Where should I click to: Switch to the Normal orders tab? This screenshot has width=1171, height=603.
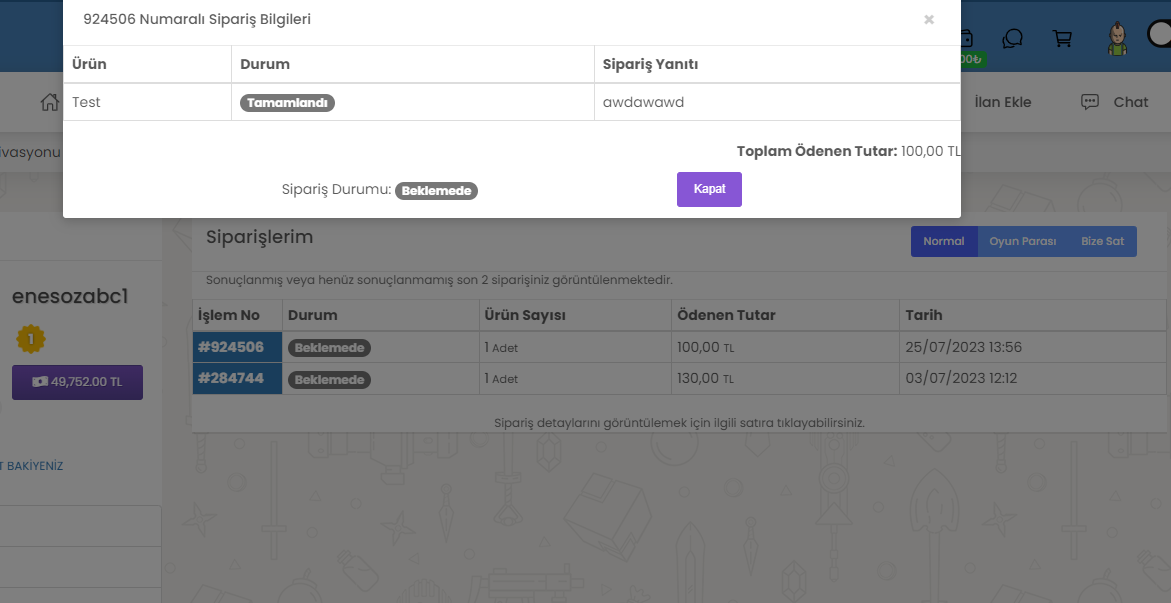coord(943,241)
